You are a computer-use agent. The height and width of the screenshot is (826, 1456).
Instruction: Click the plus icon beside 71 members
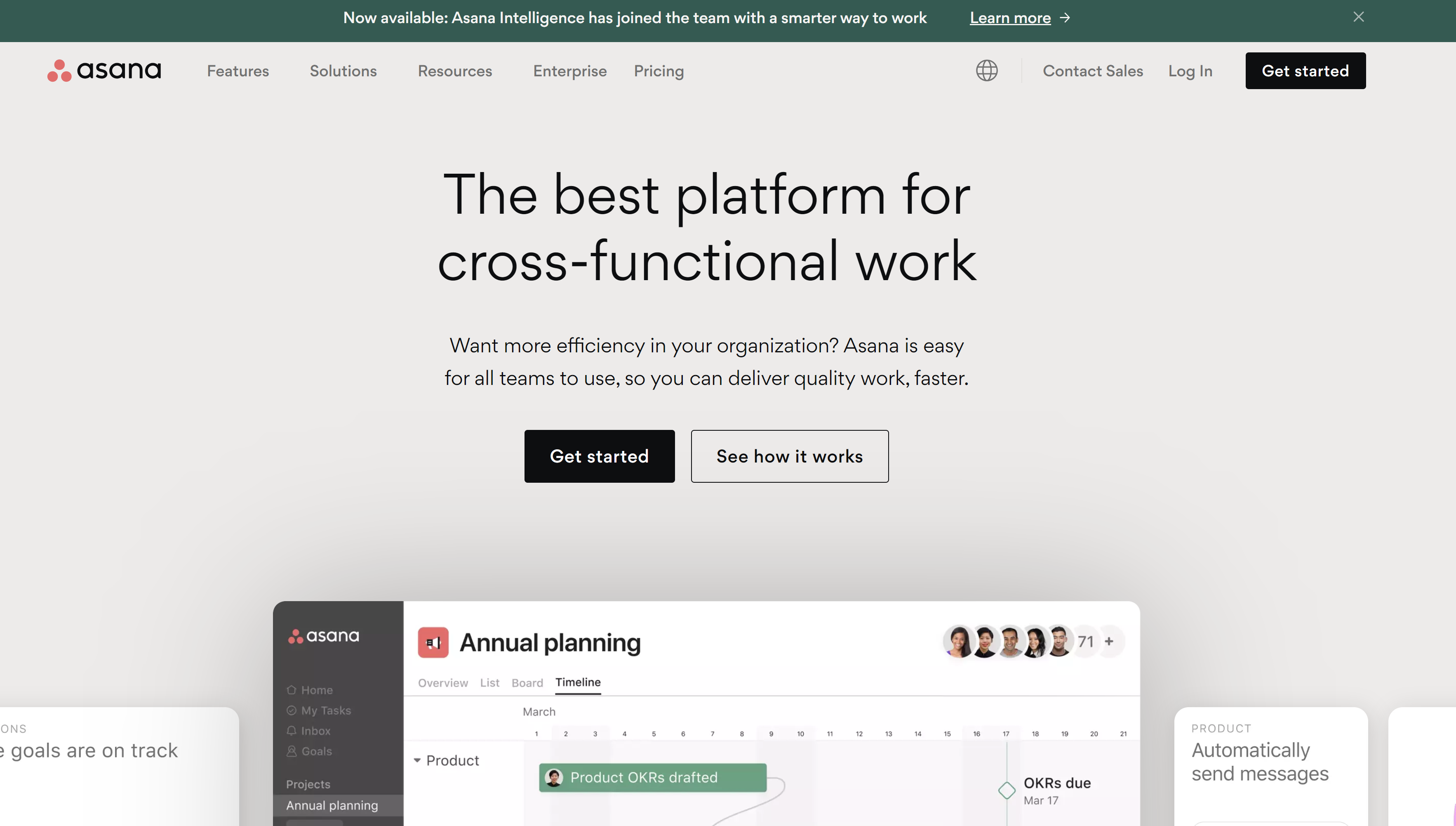tap(1109, 641)
